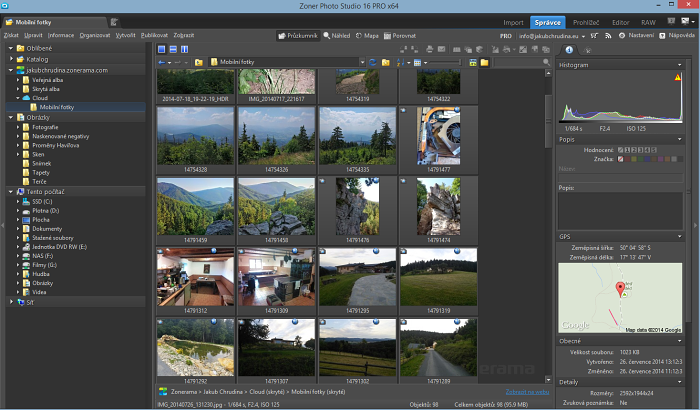Set rating to 3 in Hodnocení
Image resolution: width=700 pixels, height=410 pixels.
click(641, 150)
